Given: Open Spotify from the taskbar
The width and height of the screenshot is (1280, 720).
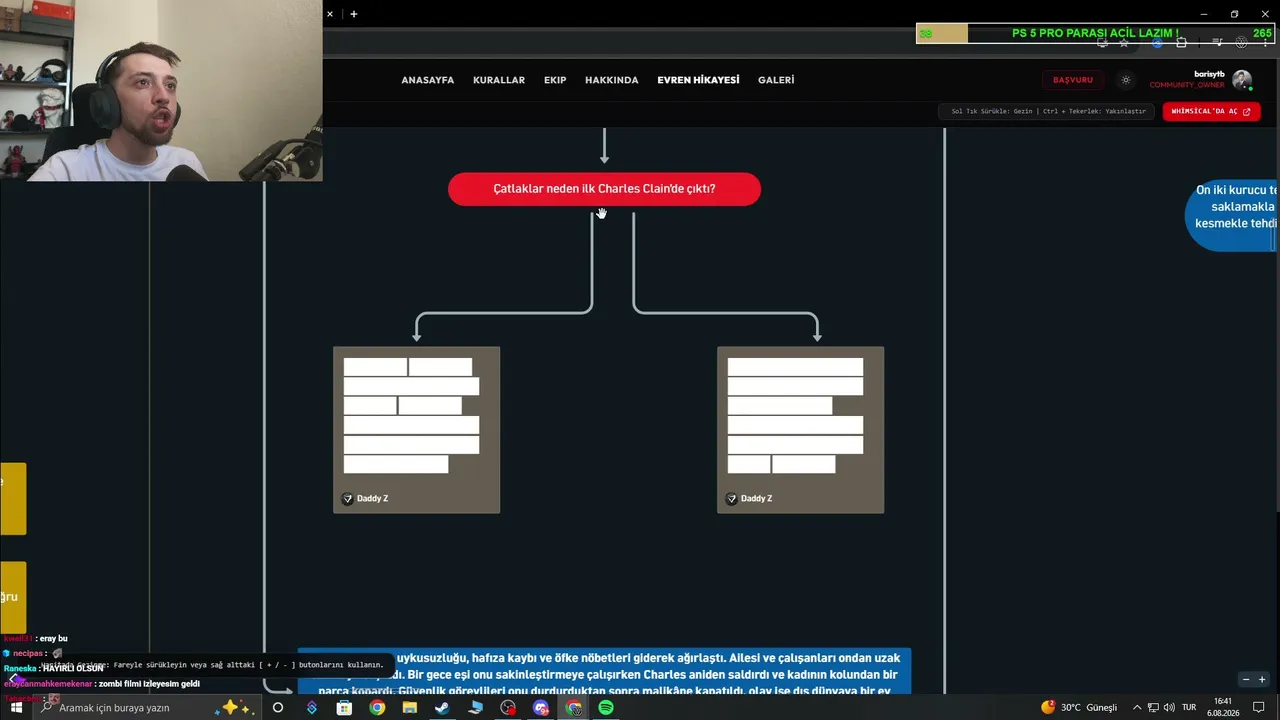Looking at the screenshot, I should (x=606, y=707).
